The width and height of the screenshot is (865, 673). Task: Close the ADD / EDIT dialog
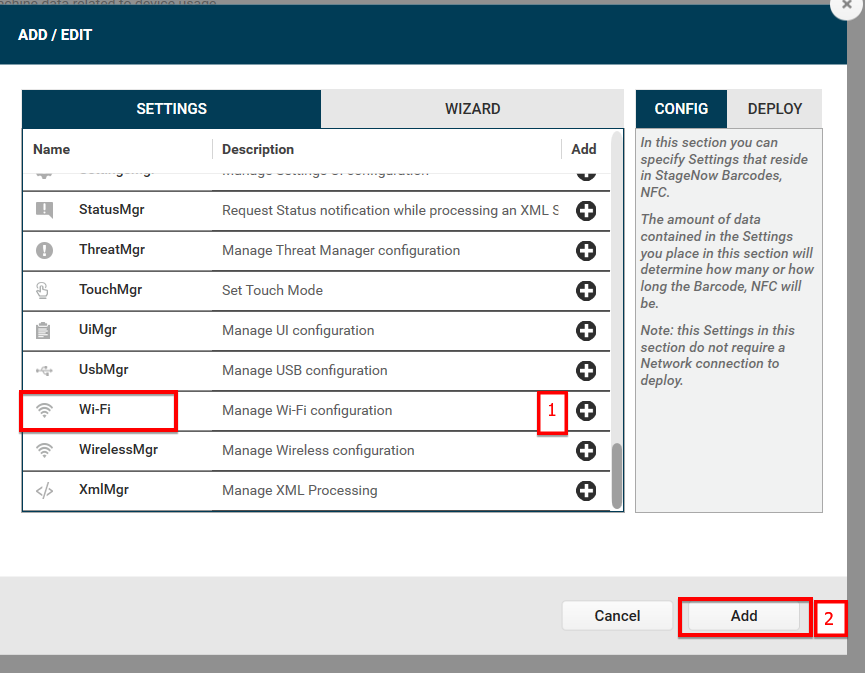846,9
